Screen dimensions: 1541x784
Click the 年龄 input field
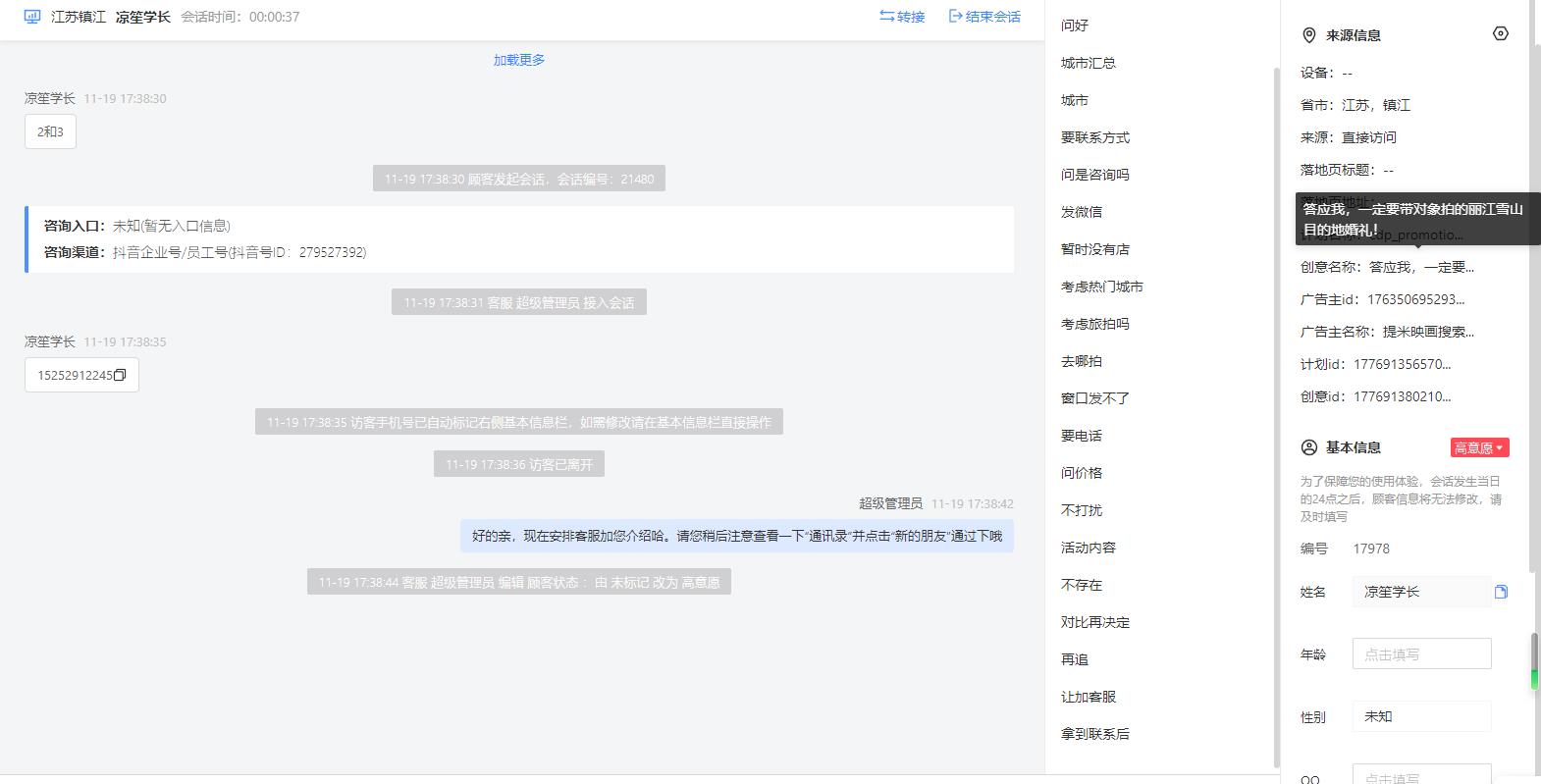point(1421,653)
